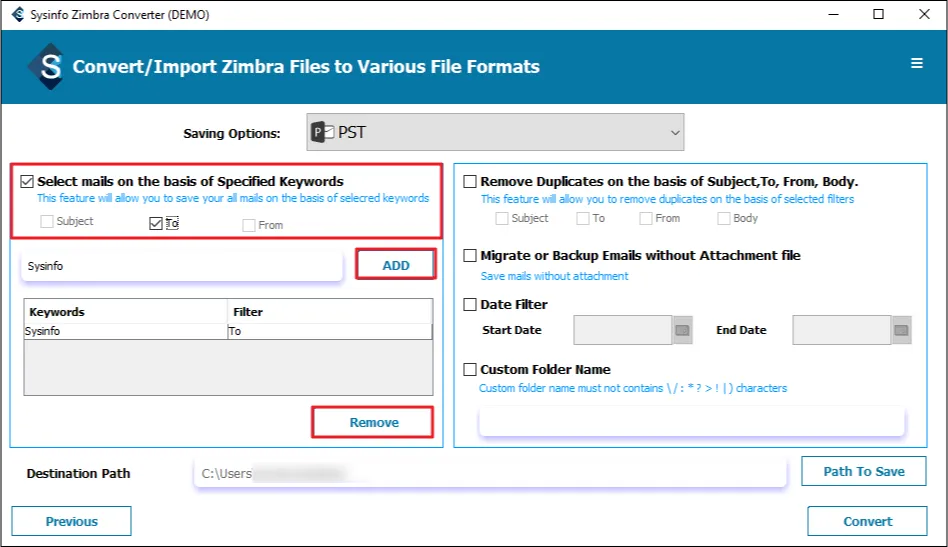Open the End Date calendar picker
948x547 pixels.
point(902,330)
